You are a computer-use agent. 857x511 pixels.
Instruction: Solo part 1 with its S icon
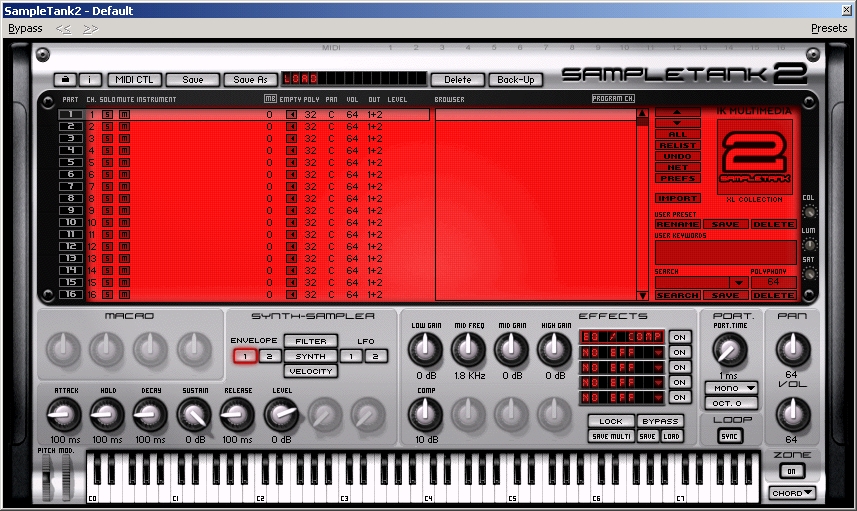pos(108,115)
